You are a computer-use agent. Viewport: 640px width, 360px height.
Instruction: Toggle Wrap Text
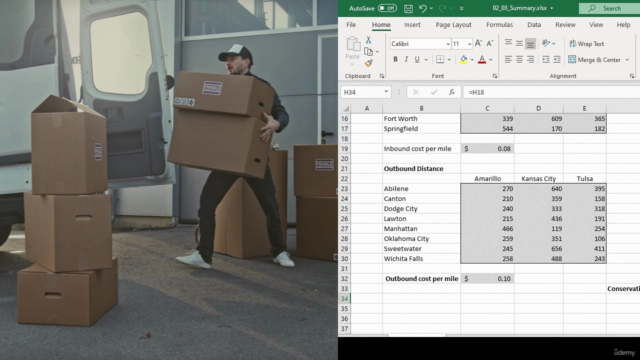pos(587,44)
